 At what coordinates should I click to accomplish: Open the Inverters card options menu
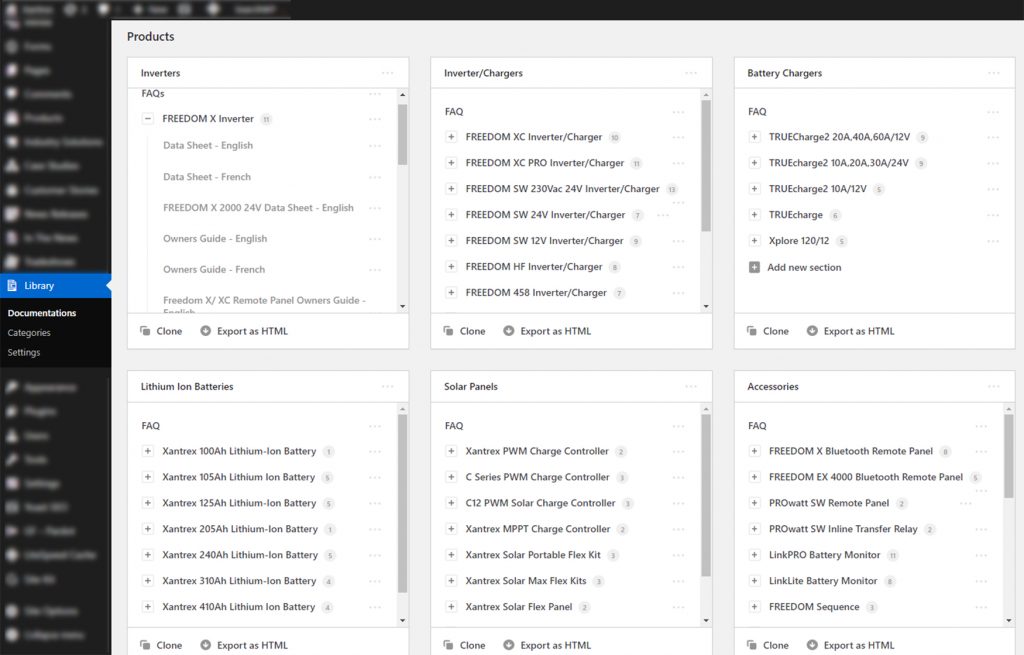pyautogui.click(x=387, y=73)
